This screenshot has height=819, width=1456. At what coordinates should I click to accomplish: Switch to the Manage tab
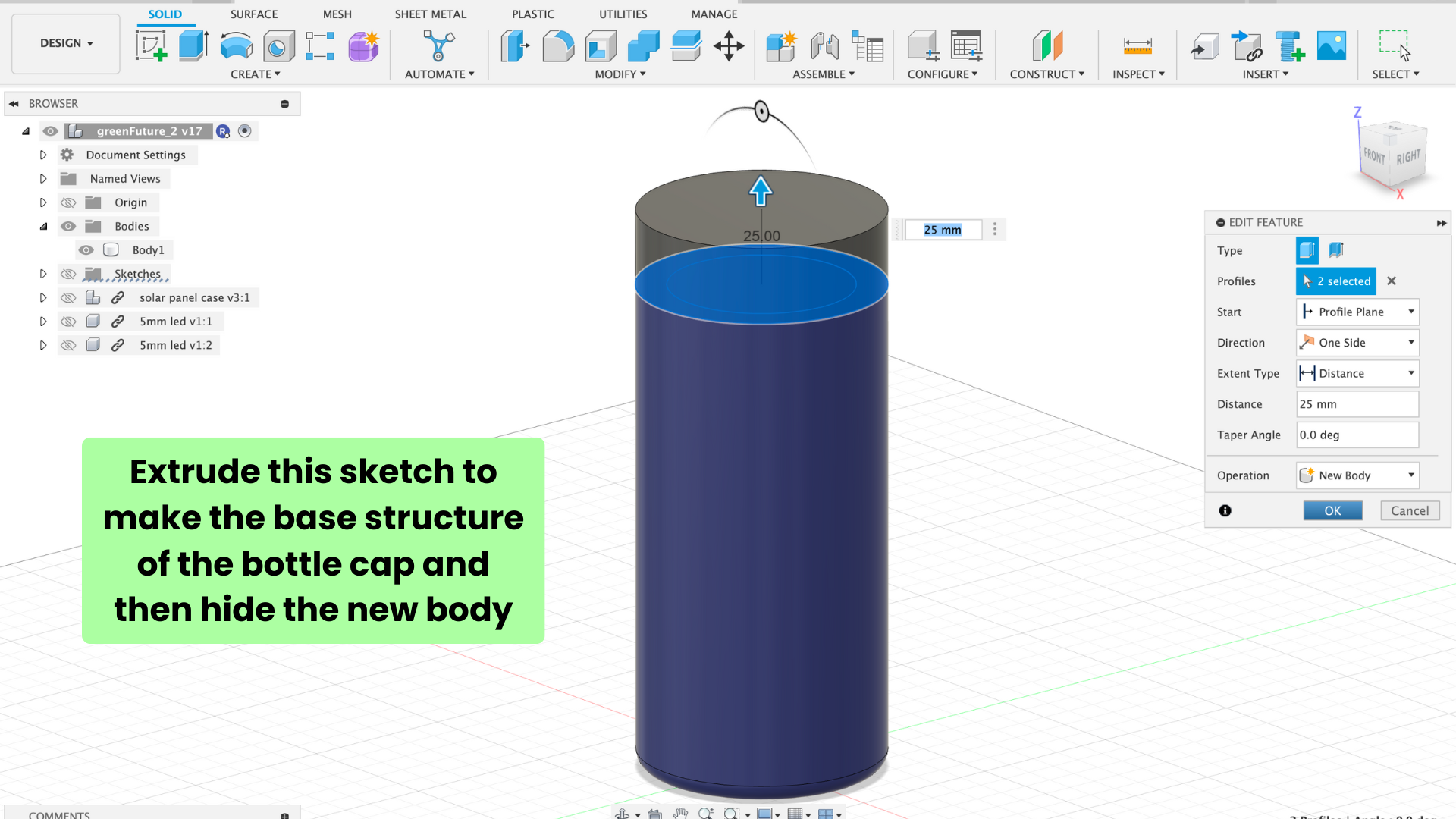click(714, 14)
